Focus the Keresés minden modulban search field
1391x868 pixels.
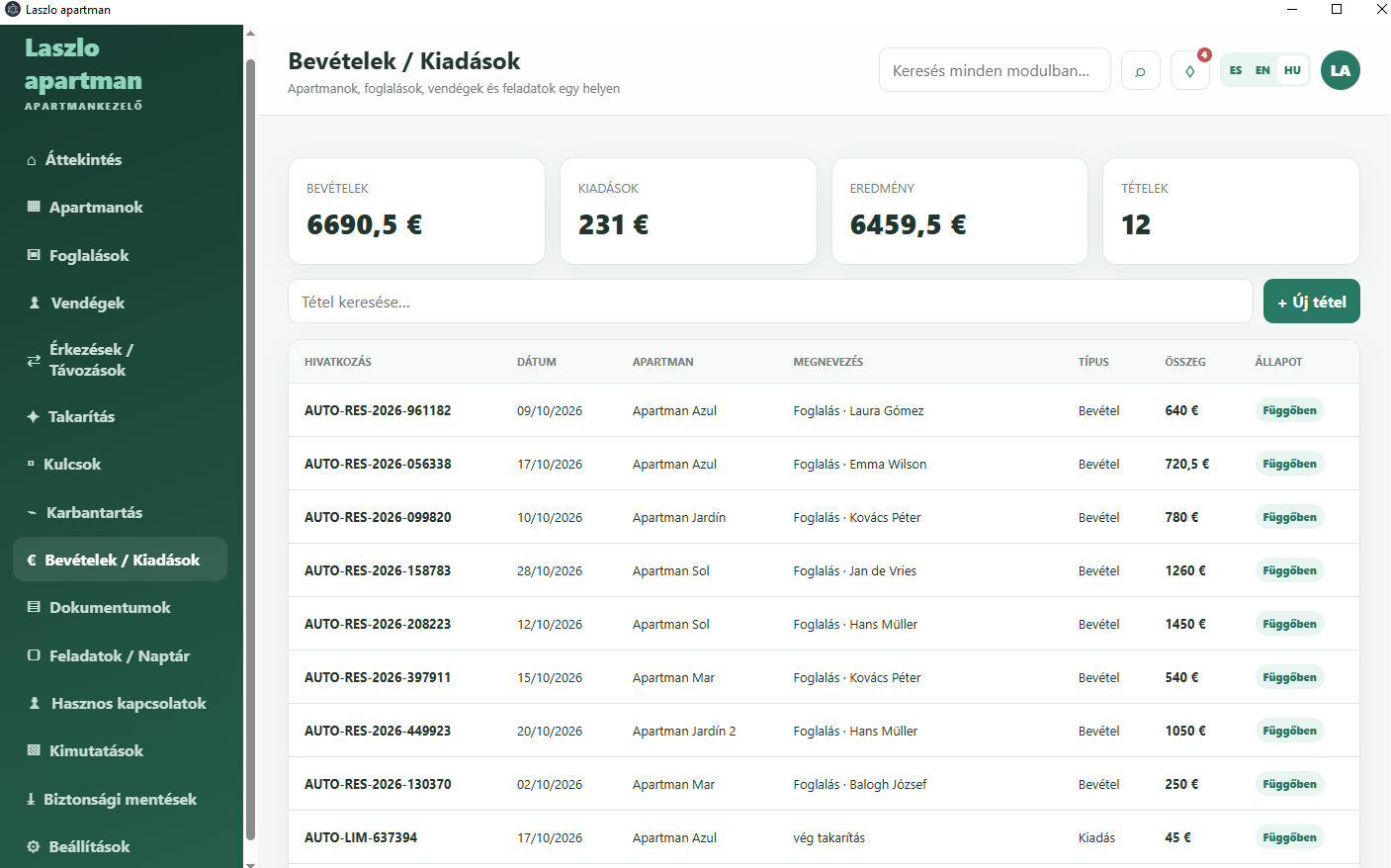995,70
